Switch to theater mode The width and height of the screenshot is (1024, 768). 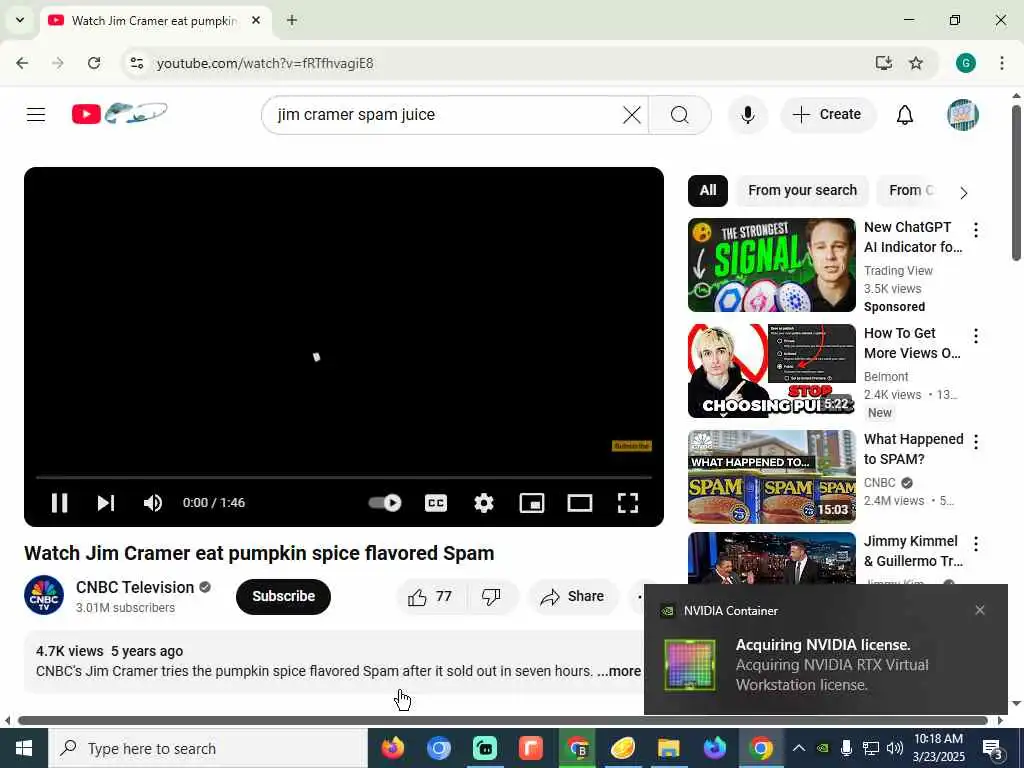[x=579, y=503]
